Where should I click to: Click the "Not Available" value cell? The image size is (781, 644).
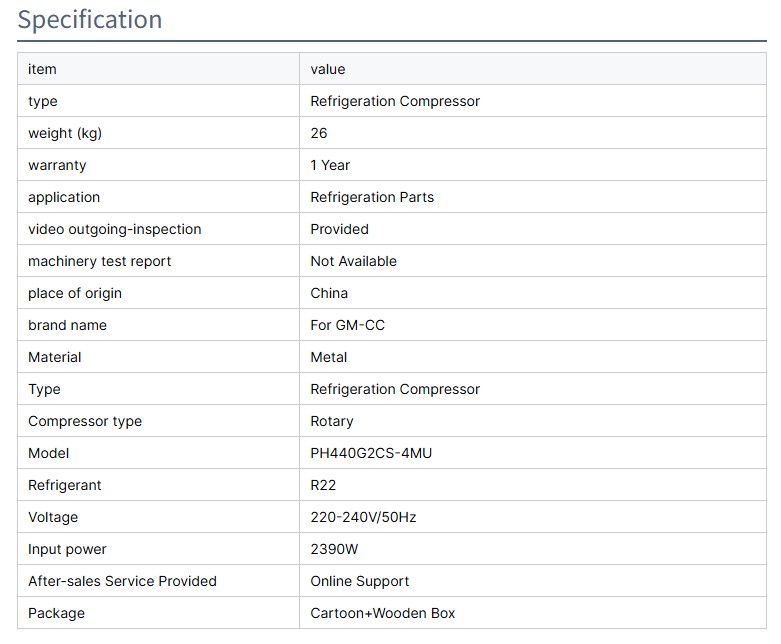(354, 261)
